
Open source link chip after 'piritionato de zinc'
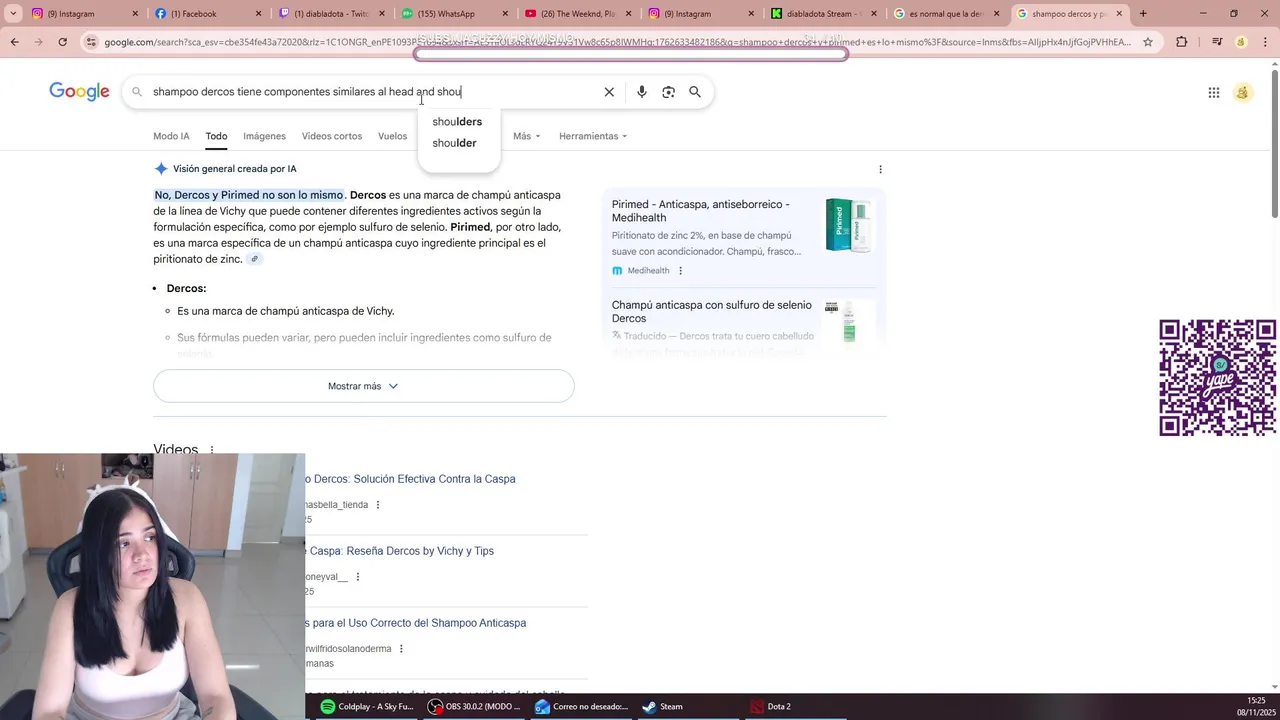coord(254,259)
